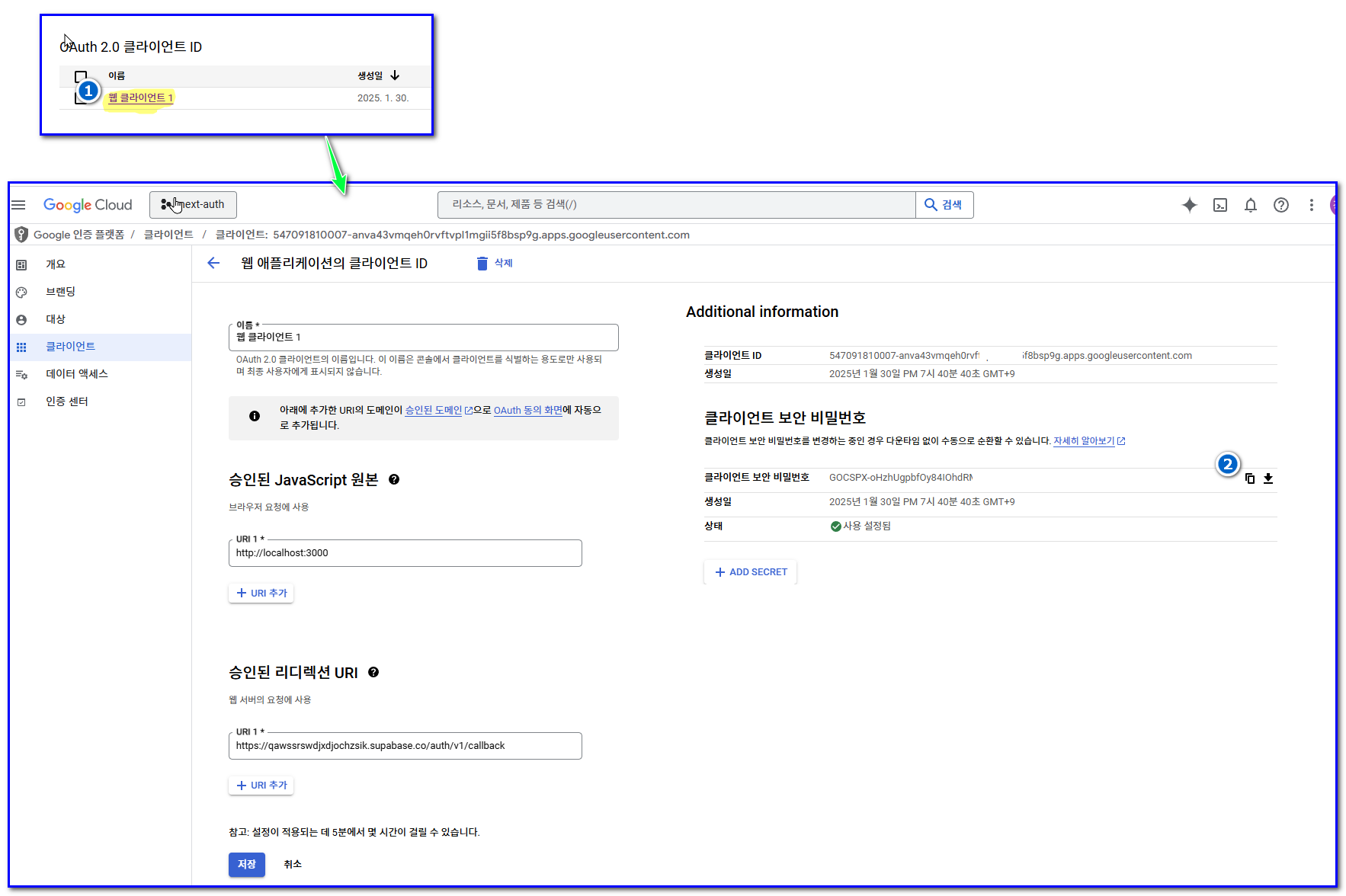Click into the redirect URI callback field
The width and height of the screenshot is (1346, 896).
(405, 746)
